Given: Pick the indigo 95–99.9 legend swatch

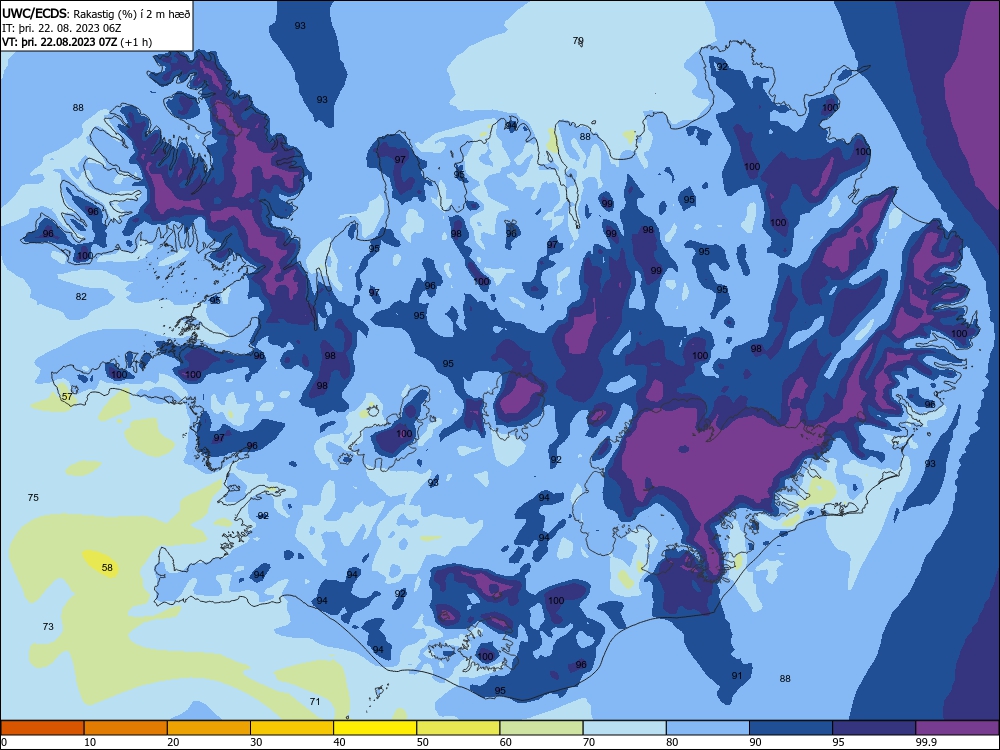Looking at the screenshot, I should pos(874,728).
